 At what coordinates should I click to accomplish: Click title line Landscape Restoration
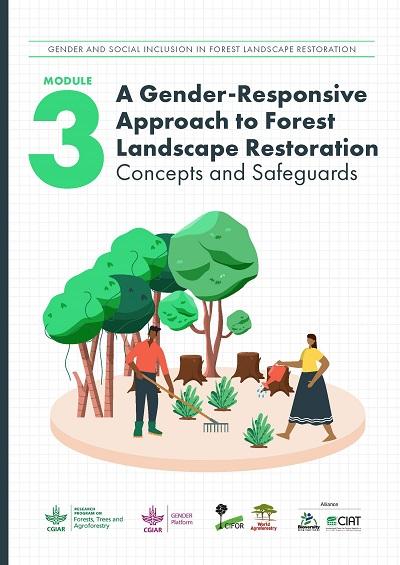coord(247,148)
